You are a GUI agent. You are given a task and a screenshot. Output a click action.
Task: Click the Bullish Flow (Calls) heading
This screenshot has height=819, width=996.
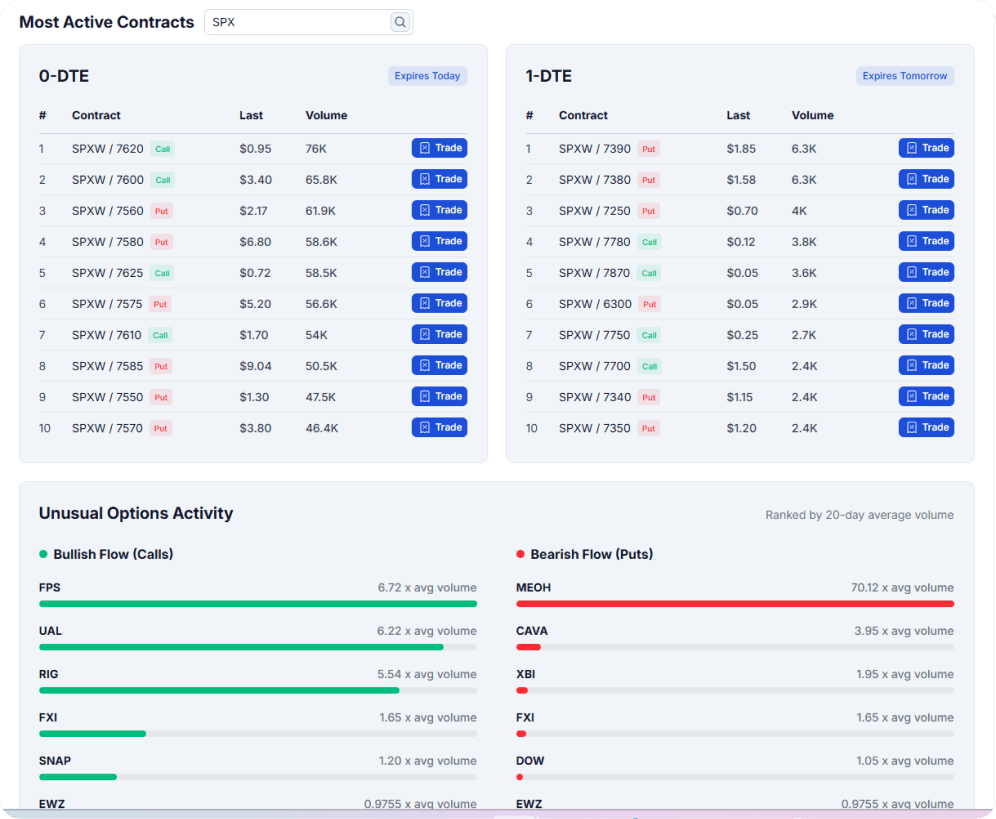[113, 554]
